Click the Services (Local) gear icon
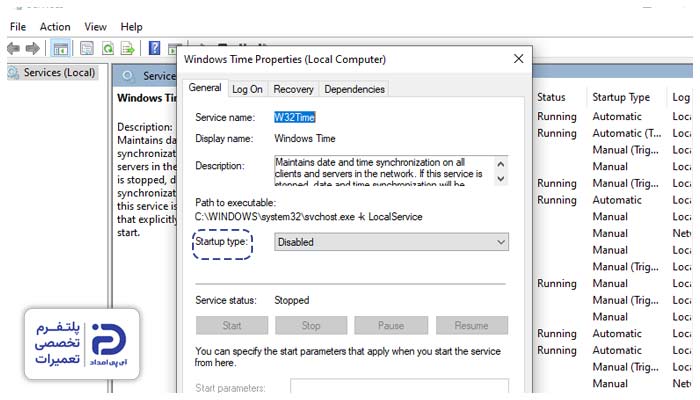The height and width of the screenshot is (400, 700). coord(13,73)
